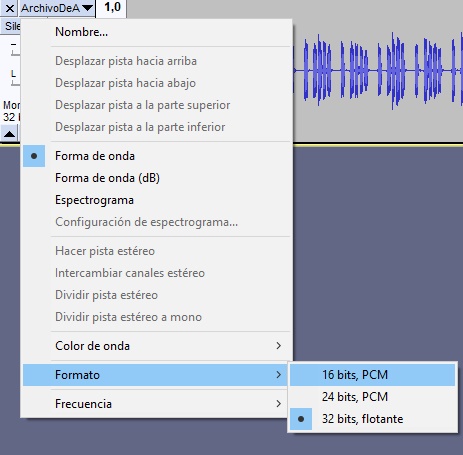This screenshot has height=455, width=463.
Task: Click the Silenciar button on the track panel
Action: tap(11, 26)
